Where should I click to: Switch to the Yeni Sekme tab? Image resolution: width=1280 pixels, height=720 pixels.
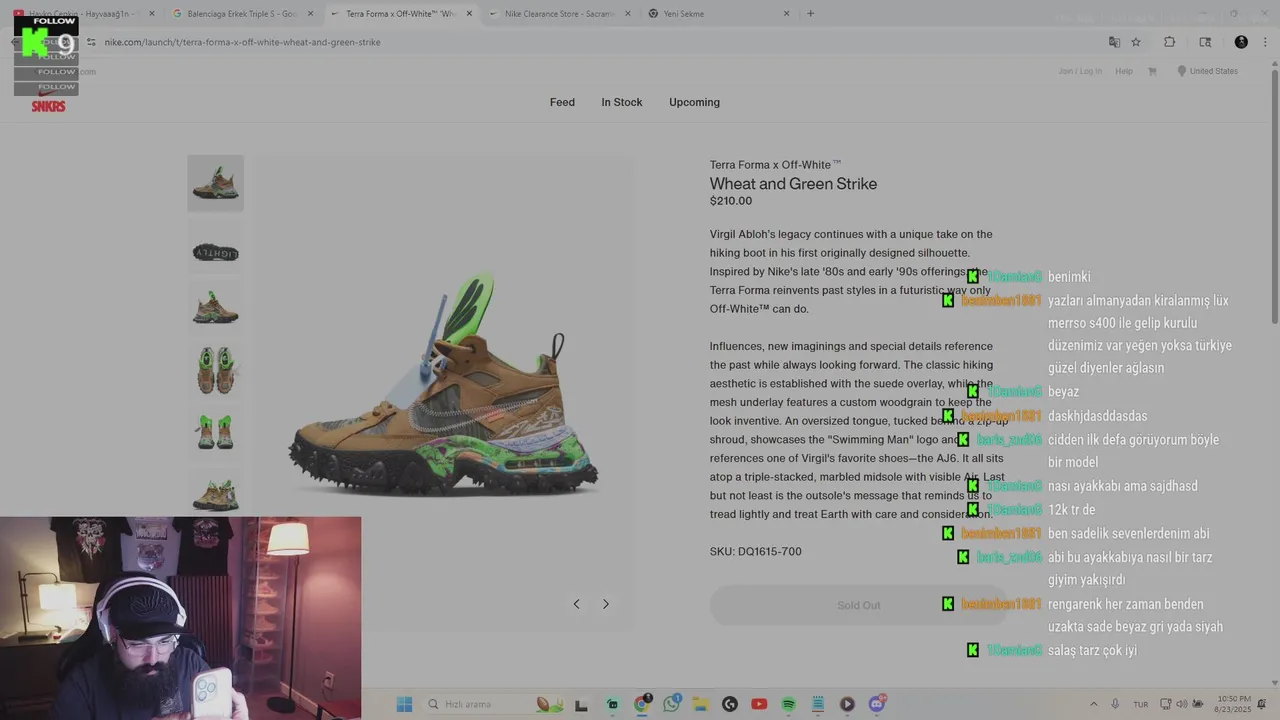tap(719, 14)
